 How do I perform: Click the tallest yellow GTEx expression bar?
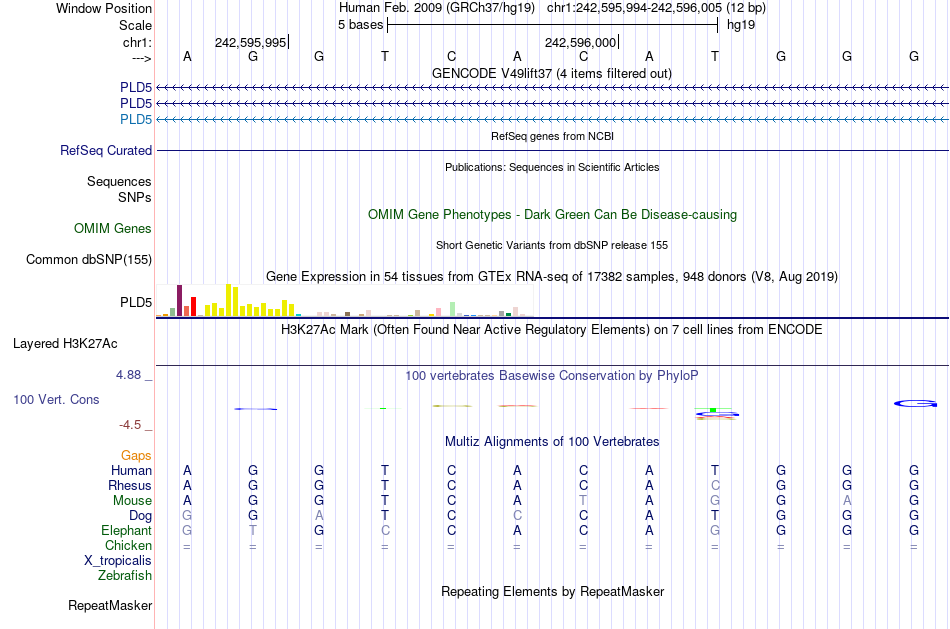point(228,300)
